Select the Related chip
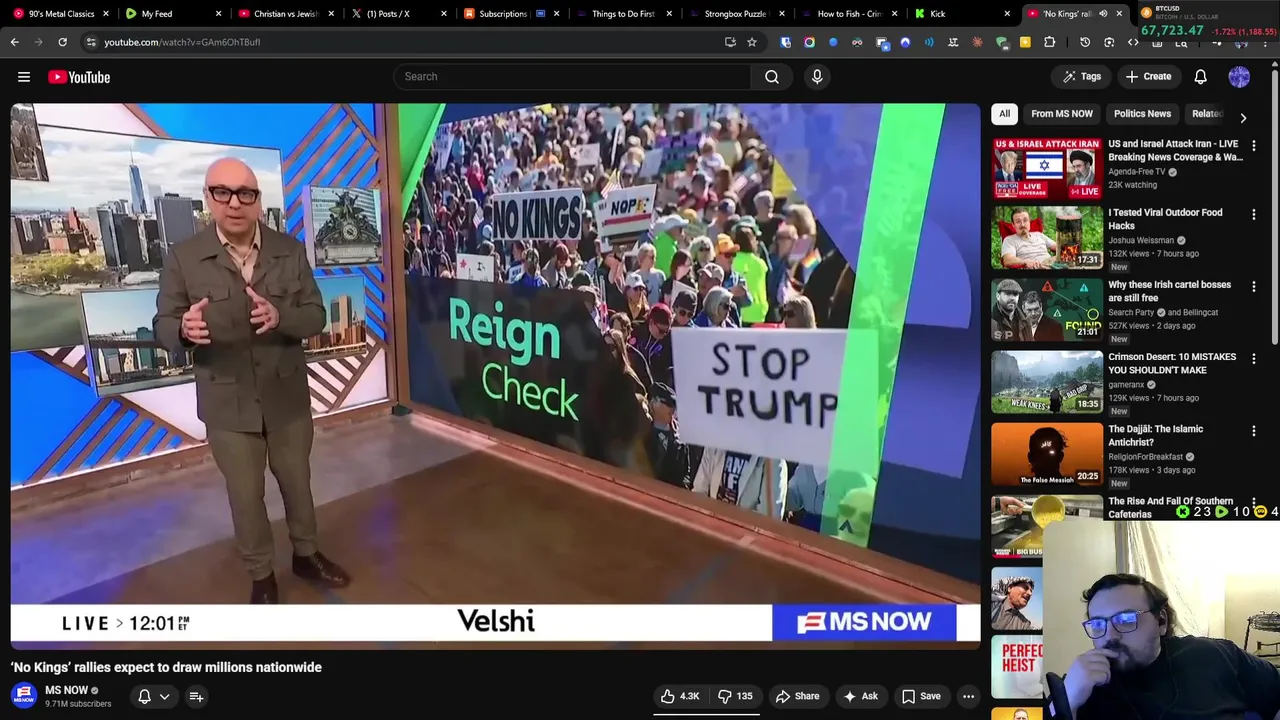 coord(1207,114)
